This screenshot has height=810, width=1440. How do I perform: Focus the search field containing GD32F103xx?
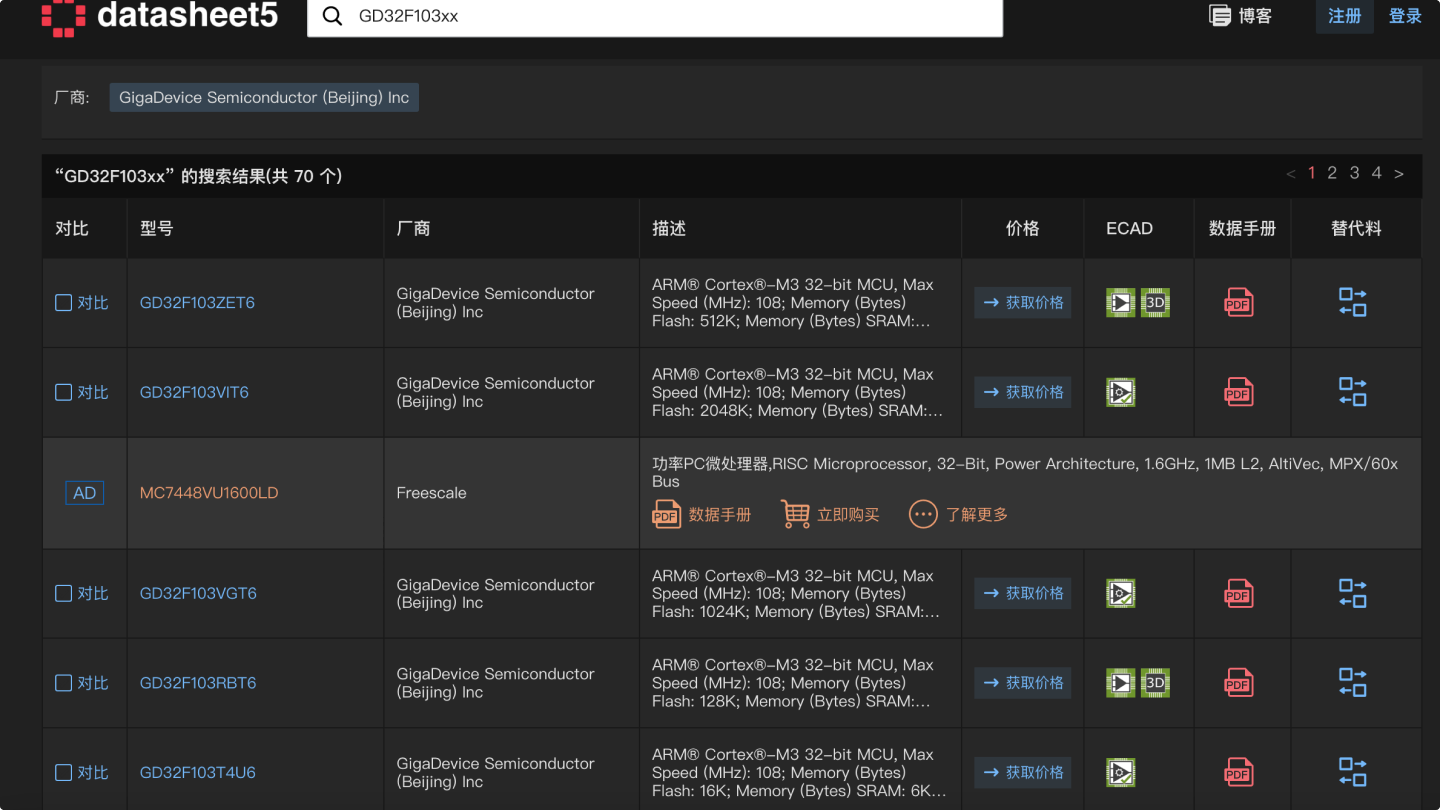(x=655, y=17)
